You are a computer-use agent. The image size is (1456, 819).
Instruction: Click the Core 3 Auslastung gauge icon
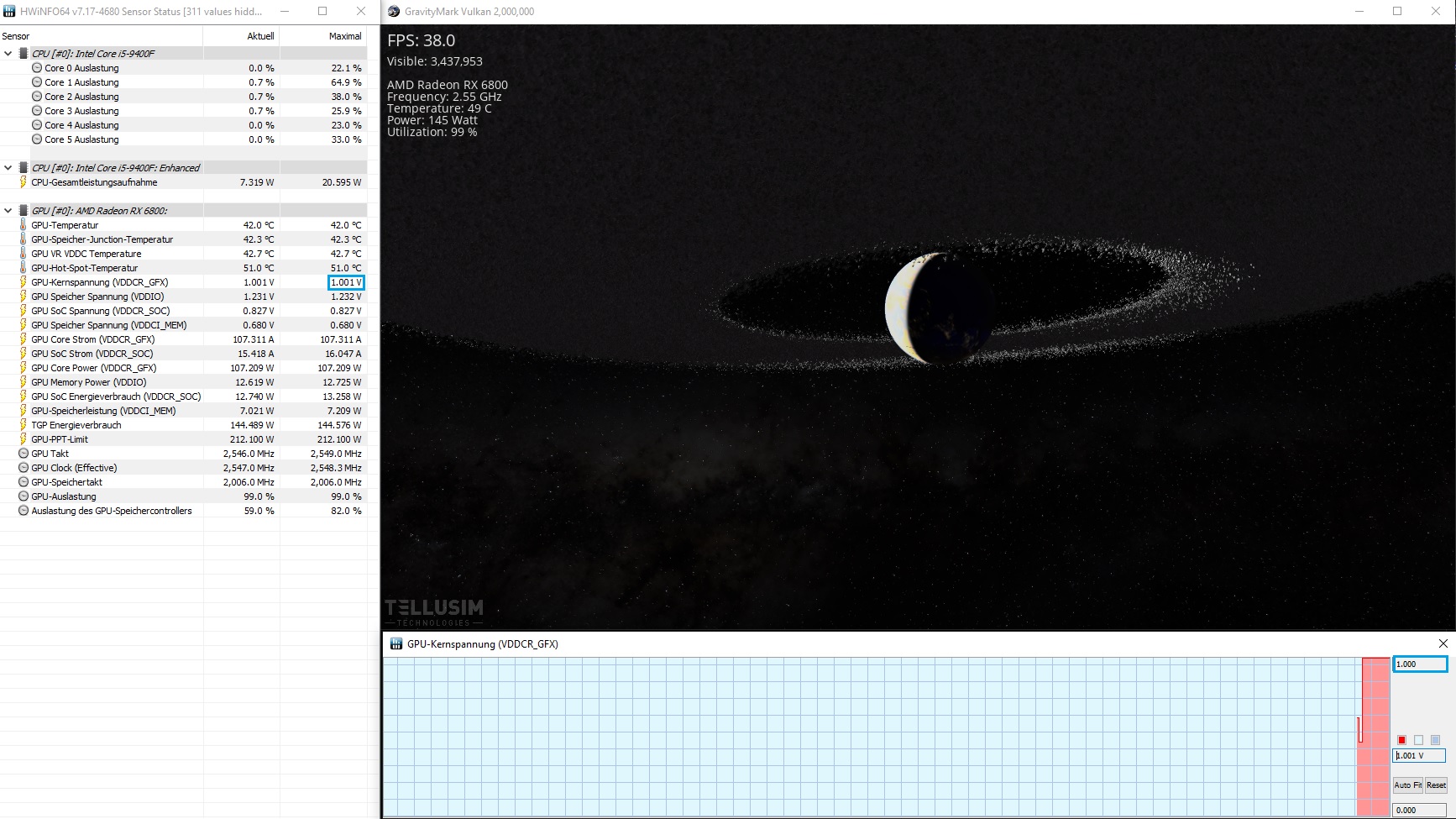click(x=37, y=111)
